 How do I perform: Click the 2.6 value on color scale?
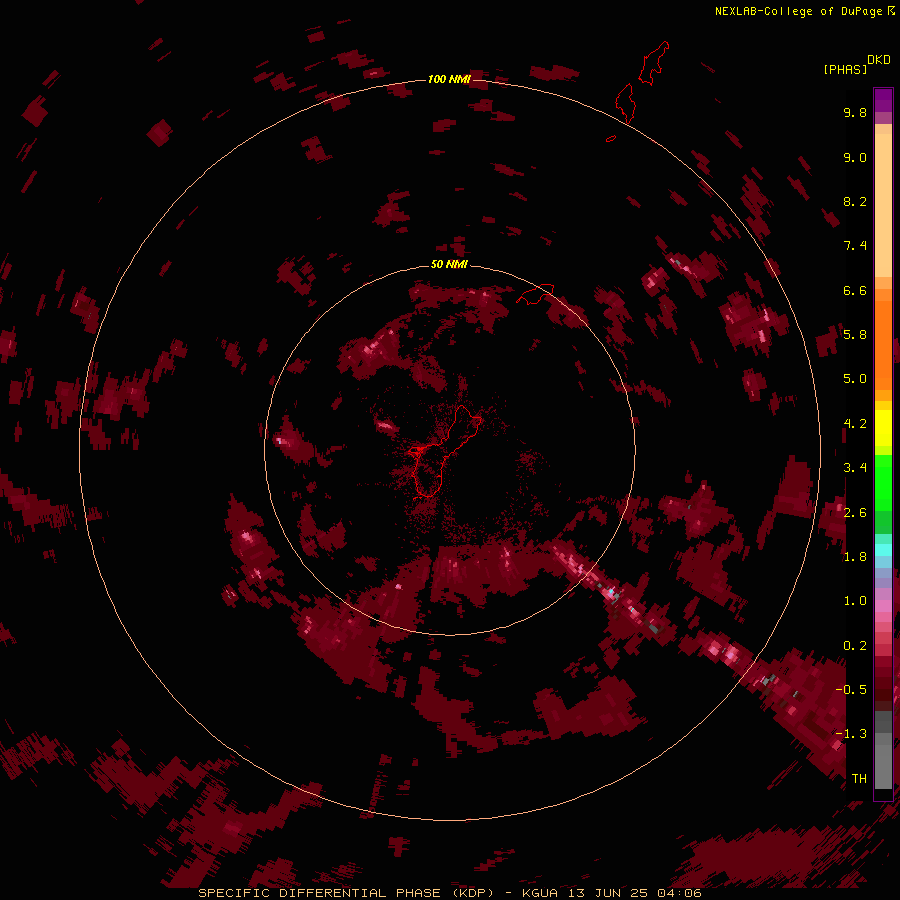click(x=855, y=512)
